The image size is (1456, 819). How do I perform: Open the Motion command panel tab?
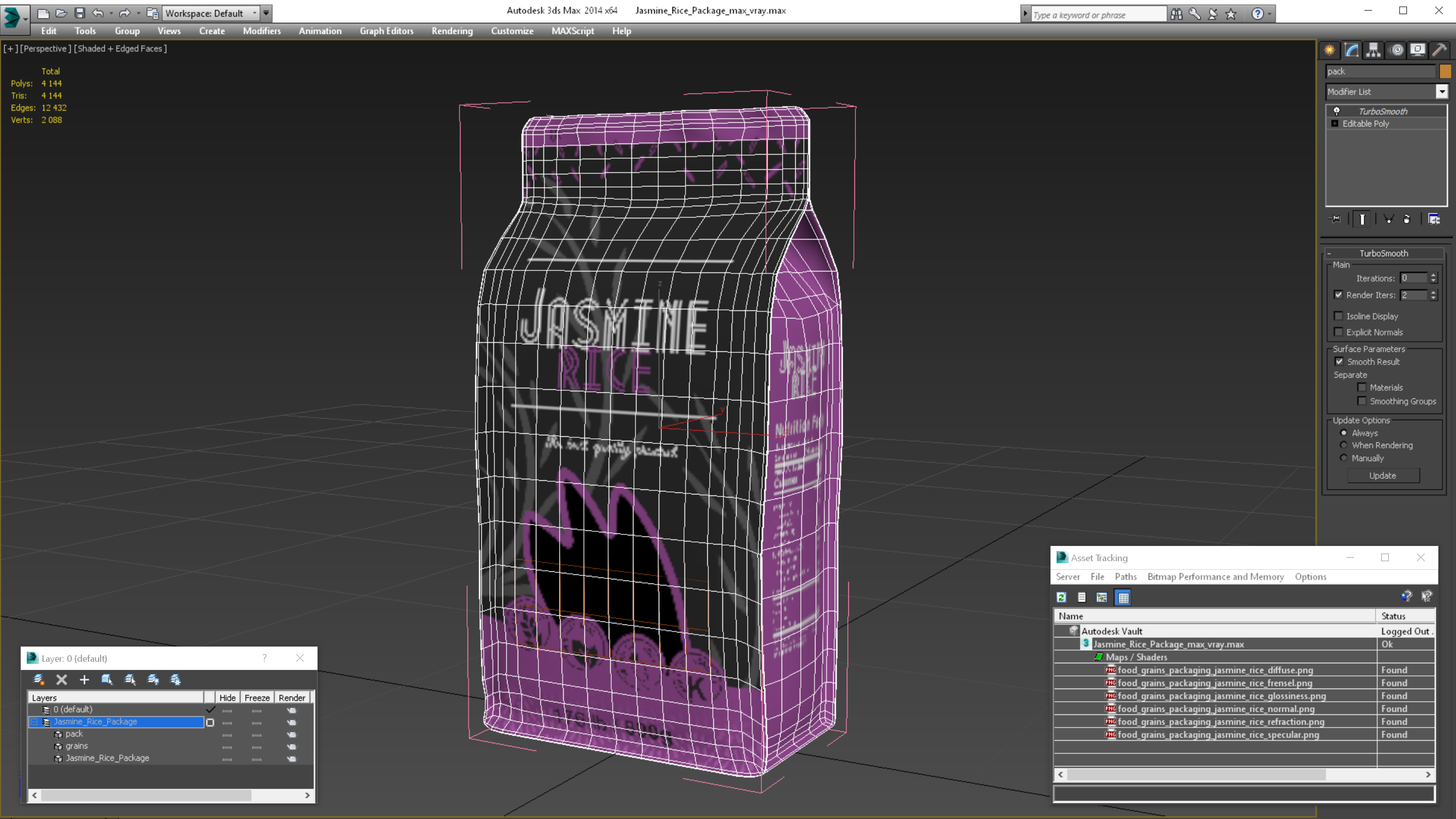pos(1396,51)
